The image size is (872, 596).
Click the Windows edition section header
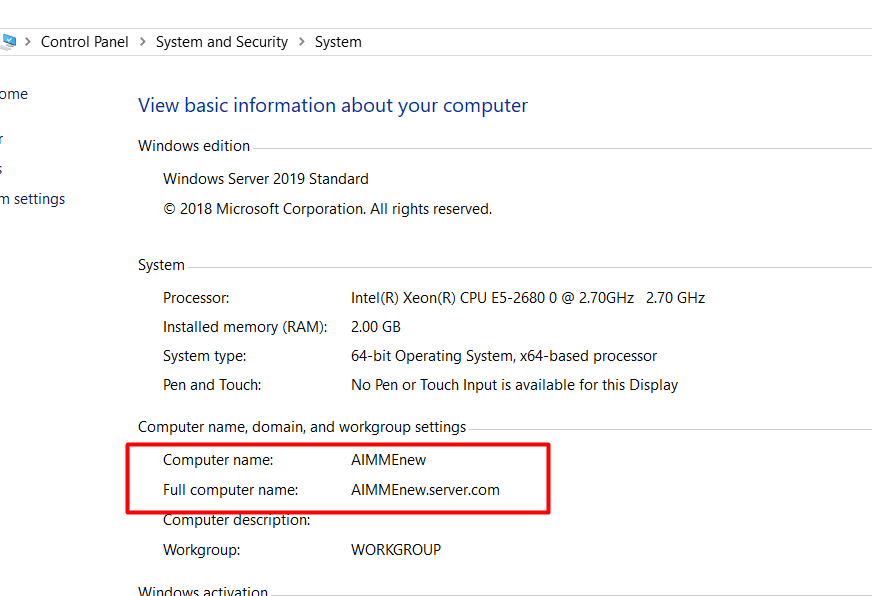point(193,145)
